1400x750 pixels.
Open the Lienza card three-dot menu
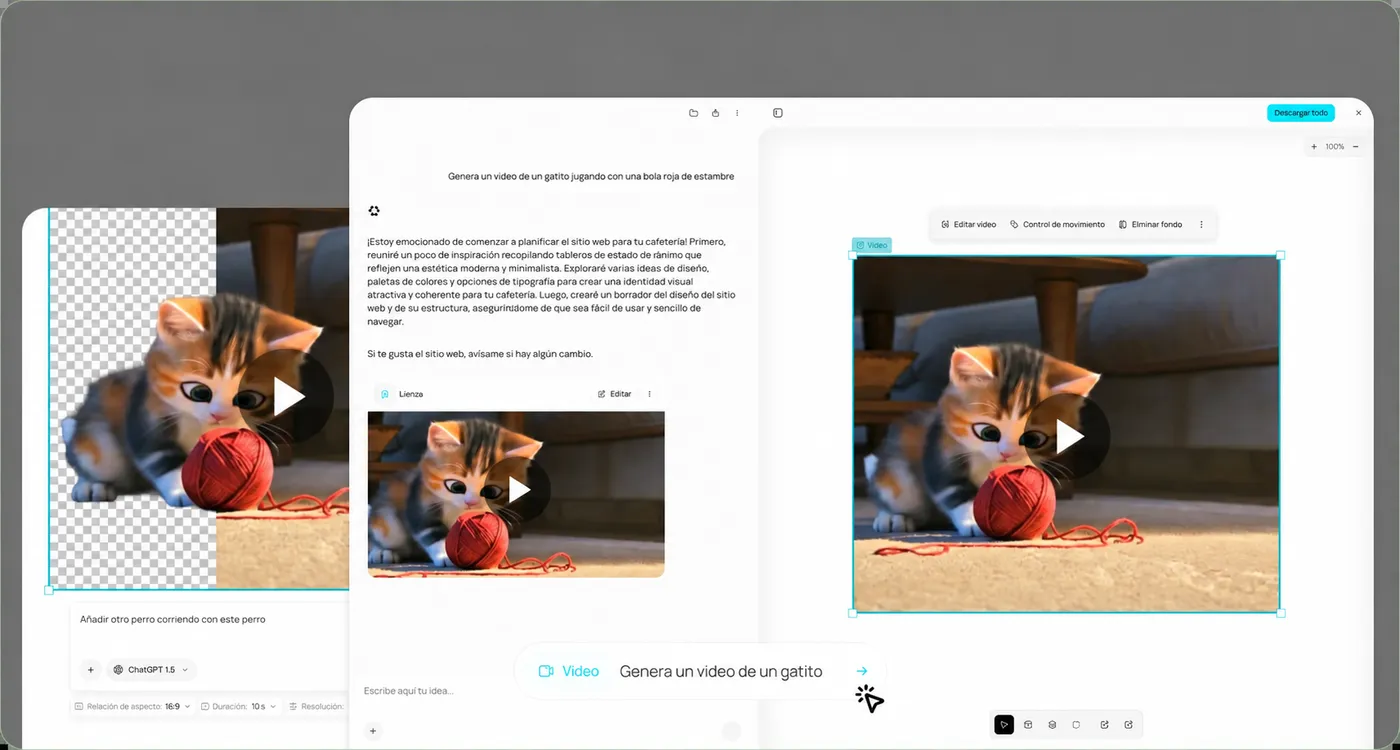click(649, 394)
